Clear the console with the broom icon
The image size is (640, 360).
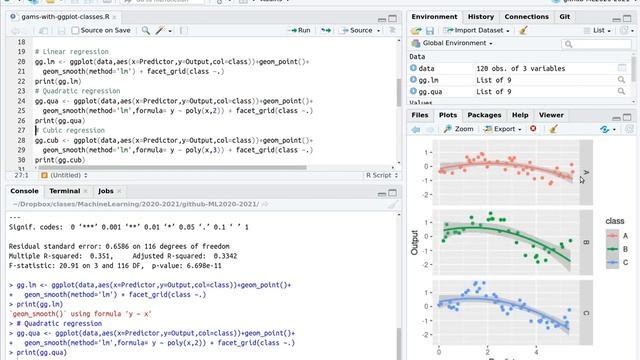point(392,204)
